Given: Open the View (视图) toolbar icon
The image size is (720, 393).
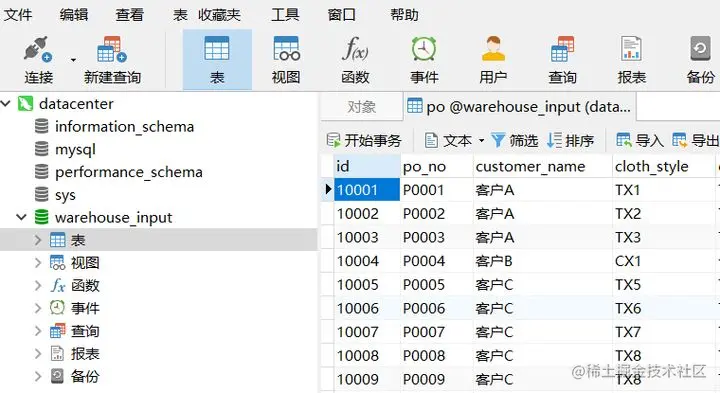Looking at the screenshot, I should pos(286,49).
